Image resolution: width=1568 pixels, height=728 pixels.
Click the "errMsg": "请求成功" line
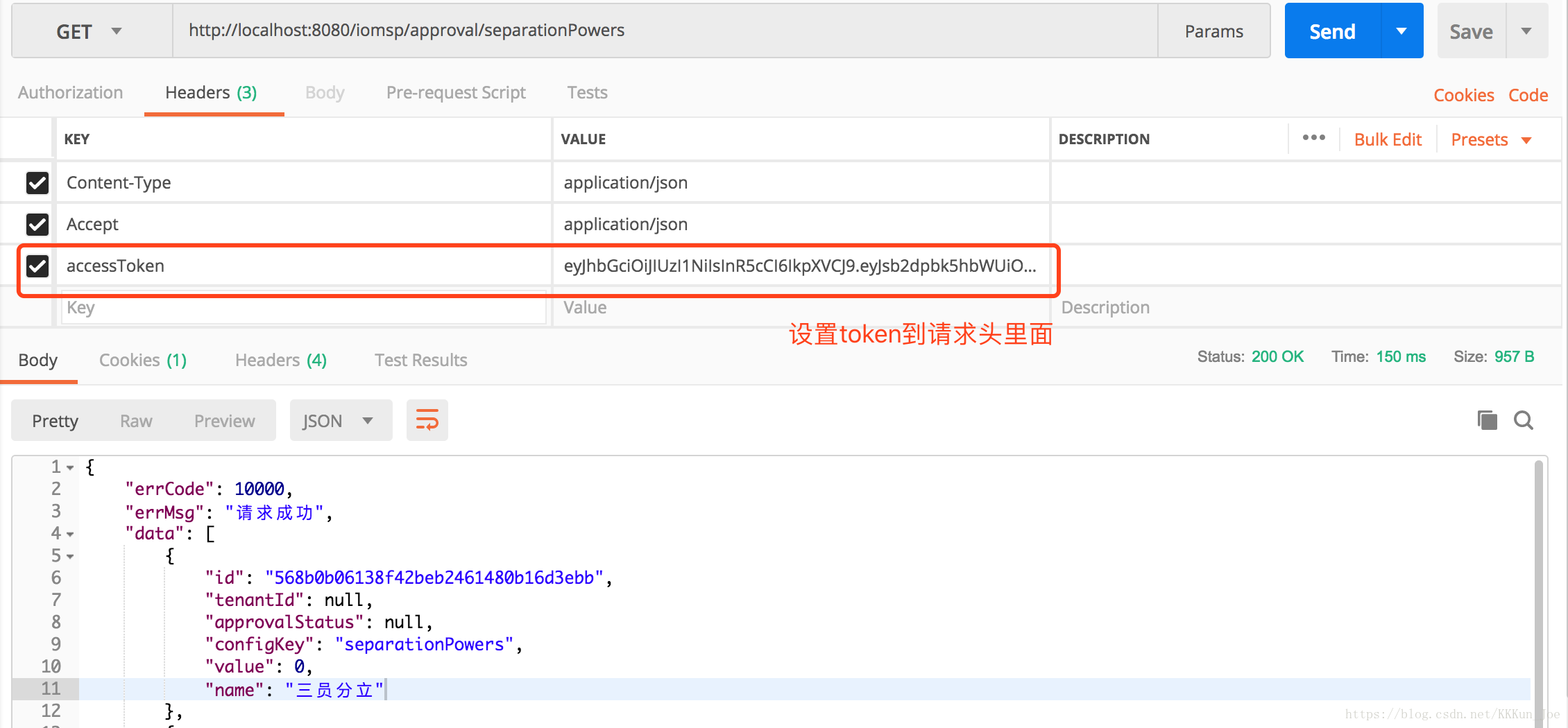229,512
